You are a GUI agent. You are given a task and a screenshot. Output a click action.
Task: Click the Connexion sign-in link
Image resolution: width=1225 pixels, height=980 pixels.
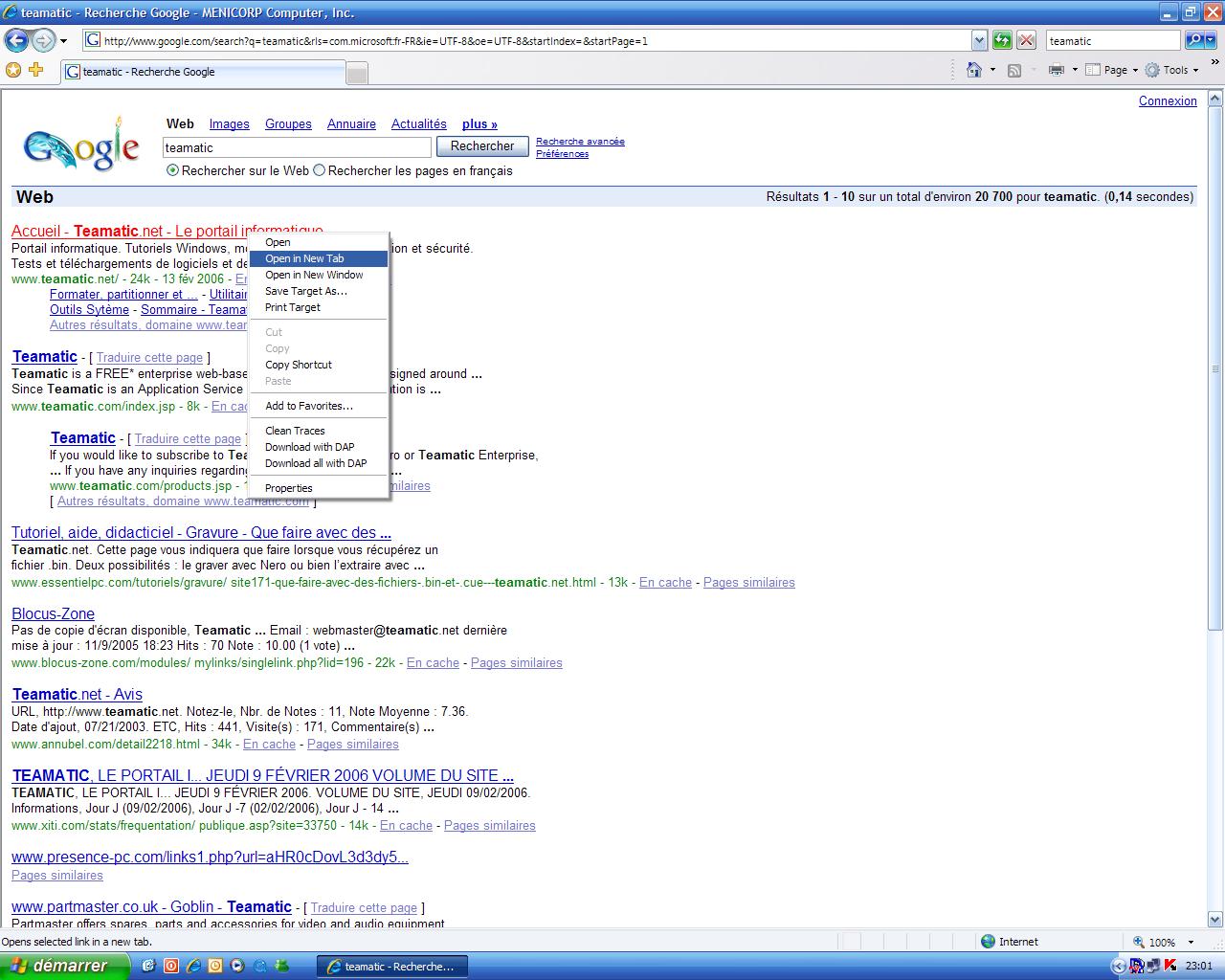pyautogui.click(x=1168, y=100)
